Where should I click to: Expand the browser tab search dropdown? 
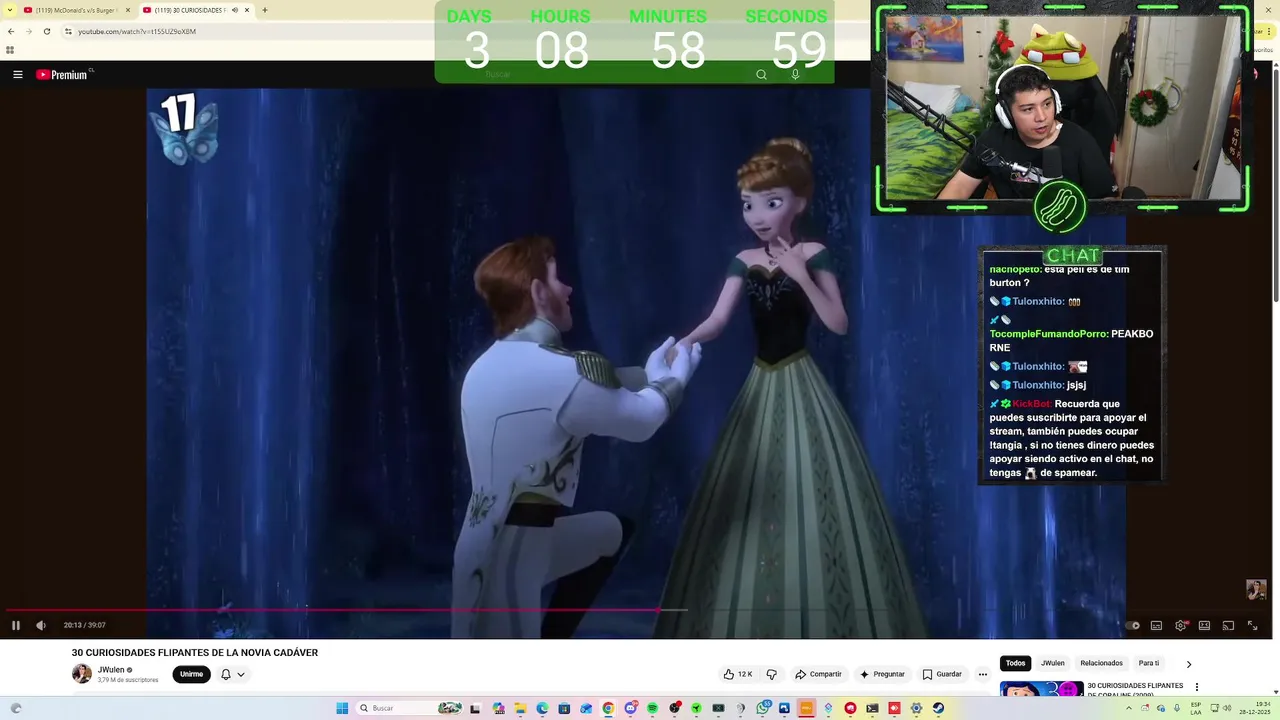click(x=9, y=10)
